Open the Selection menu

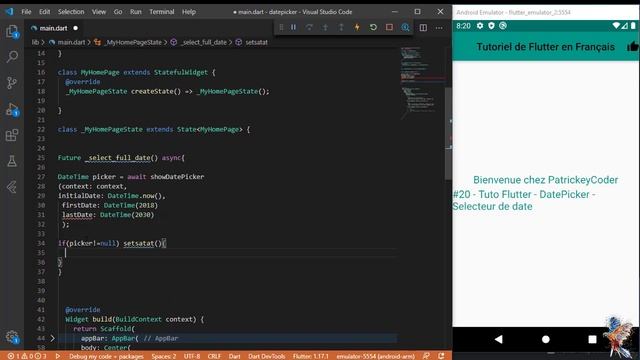(x=71, y=12)
